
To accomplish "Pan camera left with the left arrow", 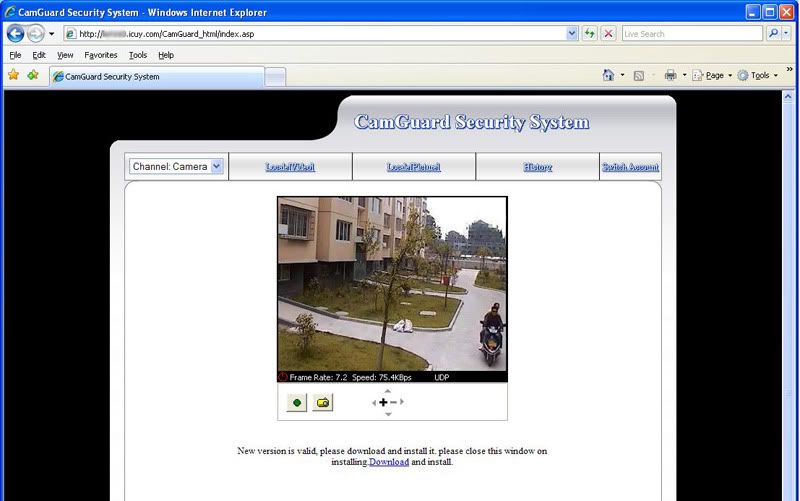I will (x=374, y=403).
